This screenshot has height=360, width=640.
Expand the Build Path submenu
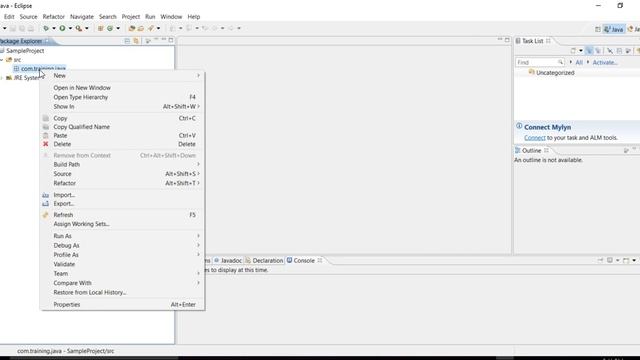coord(122,164)
